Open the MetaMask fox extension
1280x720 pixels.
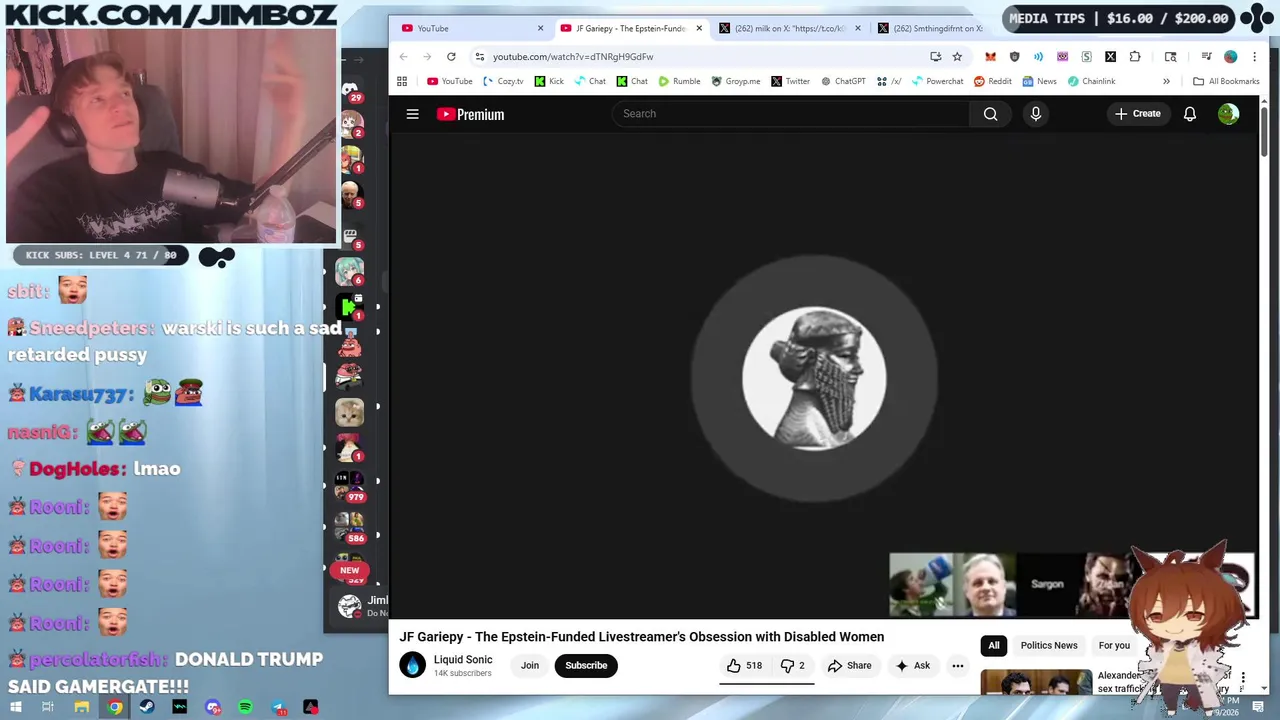990,57
